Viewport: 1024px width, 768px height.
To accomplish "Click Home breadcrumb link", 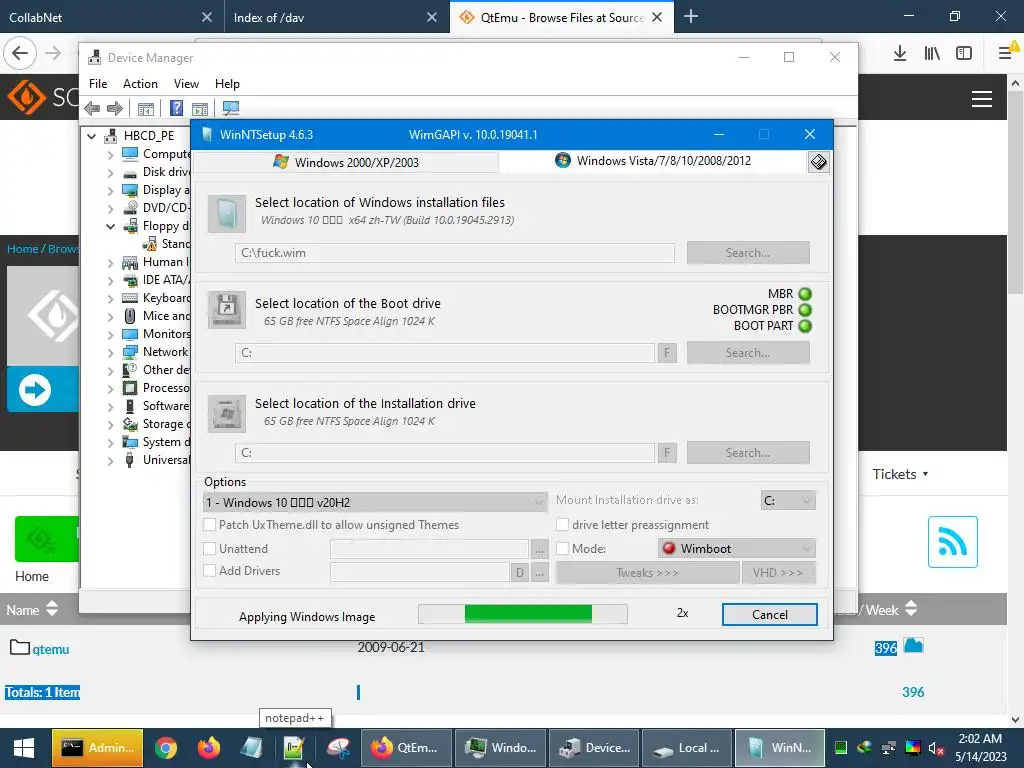I will [x=22, y=249].
